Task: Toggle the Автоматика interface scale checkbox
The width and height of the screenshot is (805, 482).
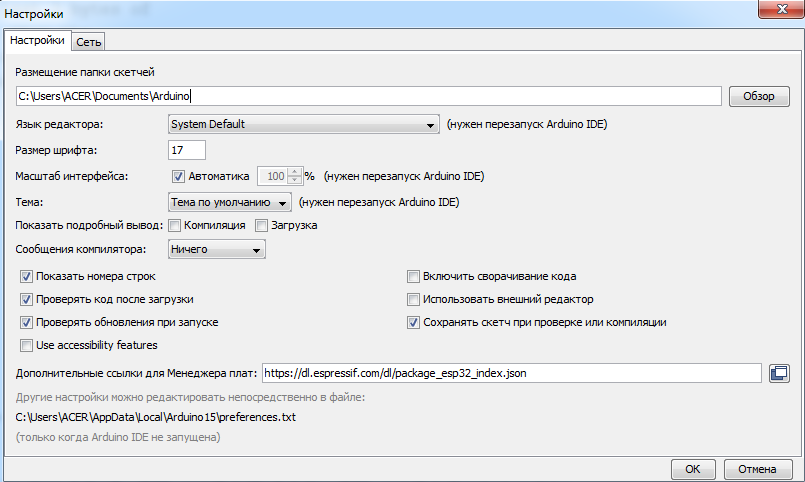Action: [x=179, y=176]
